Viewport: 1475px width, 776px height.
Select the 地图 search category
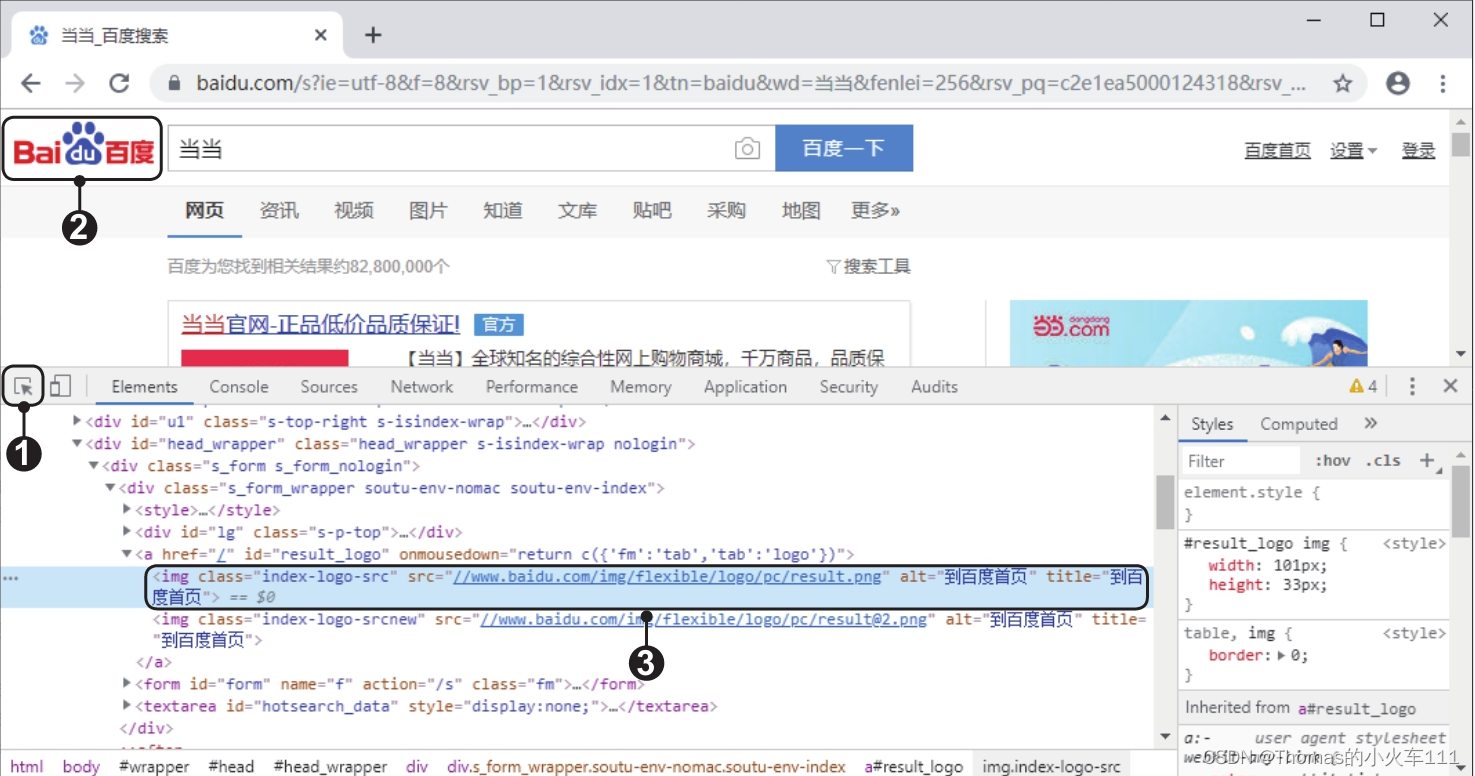[801, 211]
